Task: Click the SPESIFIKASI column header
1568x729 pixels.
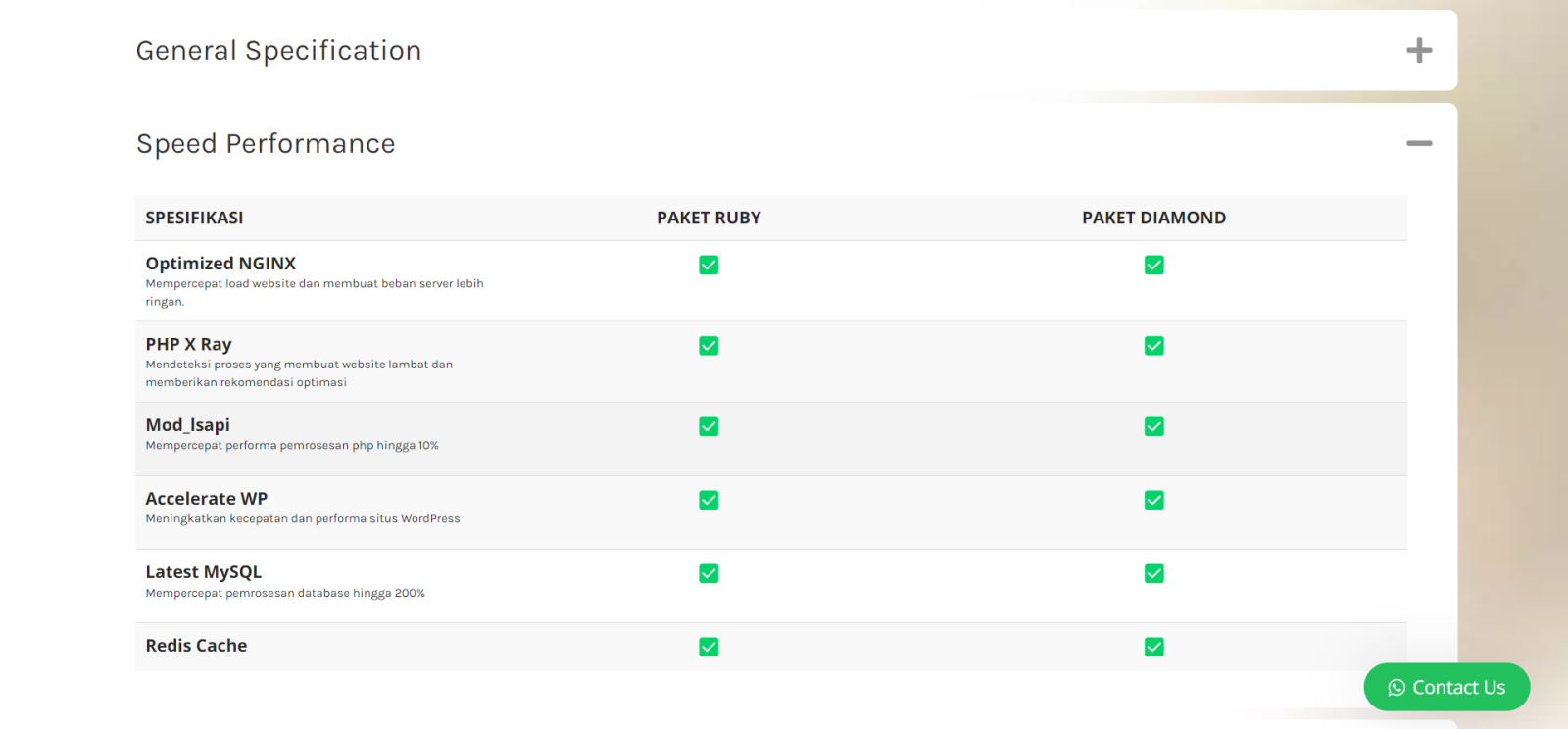Action: click(194, 218)
